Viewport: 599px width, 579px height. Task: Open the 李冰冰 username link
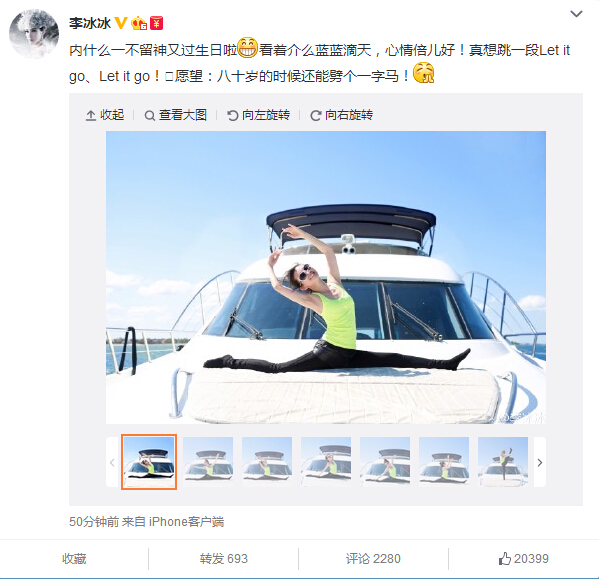click(x=90, y=23)
